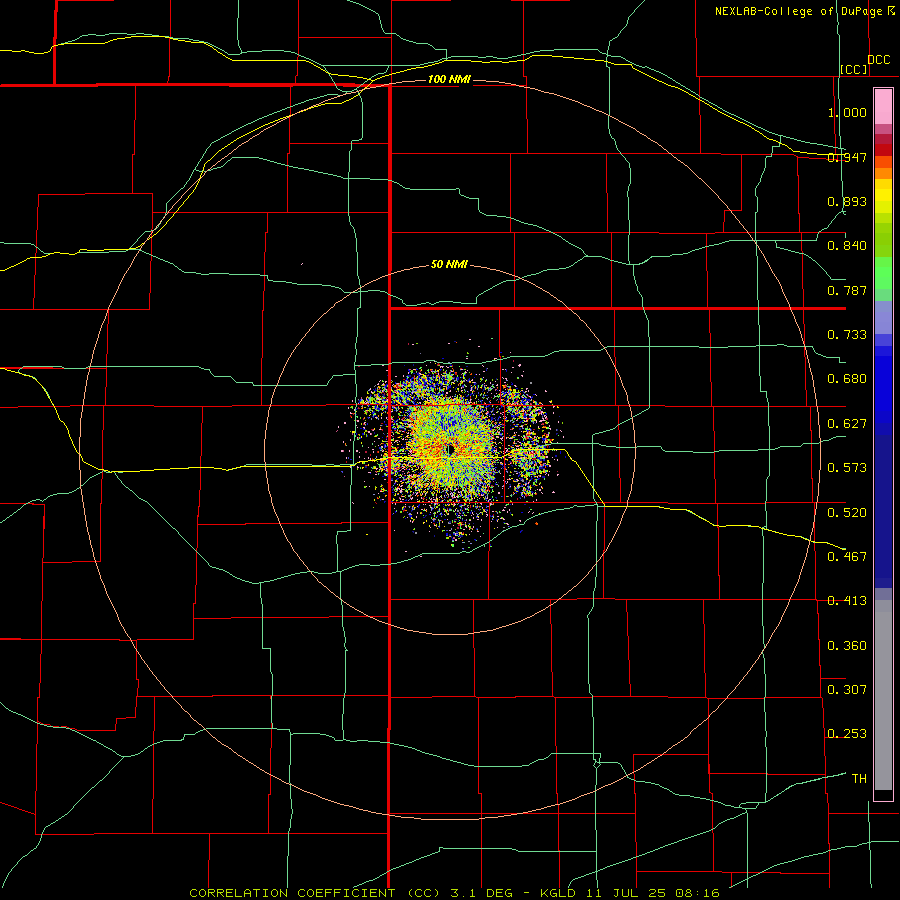The height and width of the screenshot is (900, 900).
Task: Click the [CC] legend unit label
Action: click(854, 69)
